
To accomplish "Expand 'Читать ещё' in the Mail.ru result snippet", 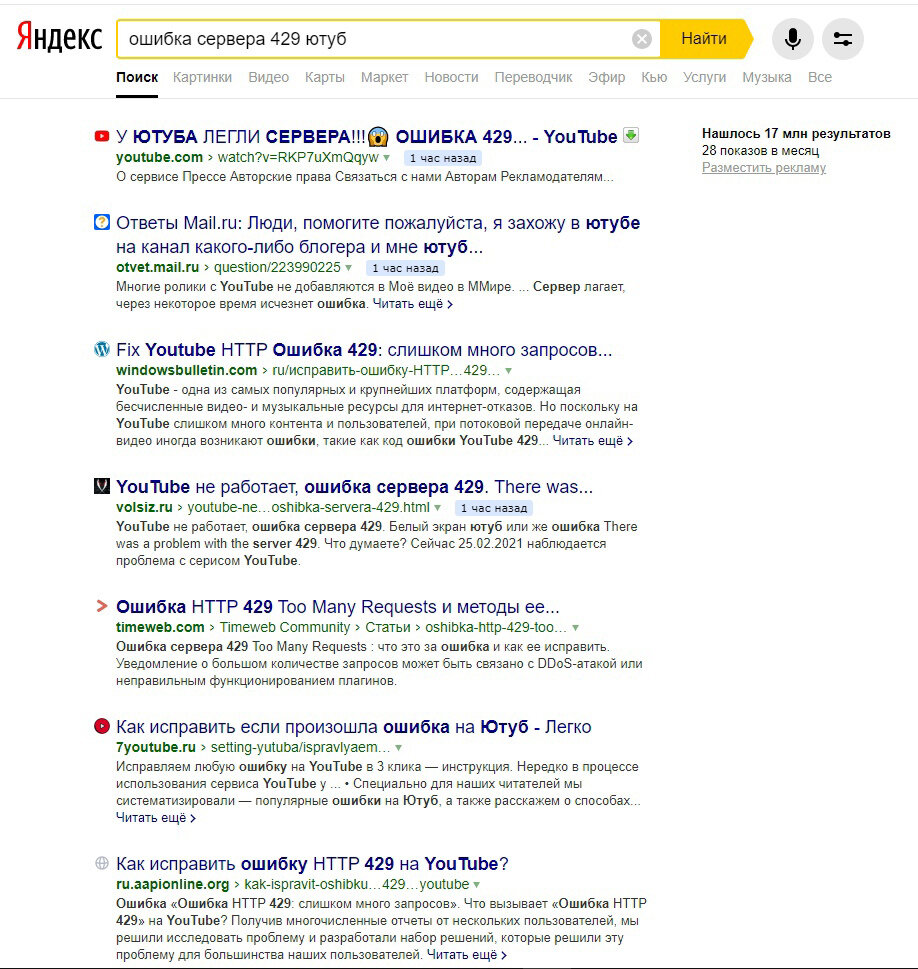I will (x=412, y=304).
